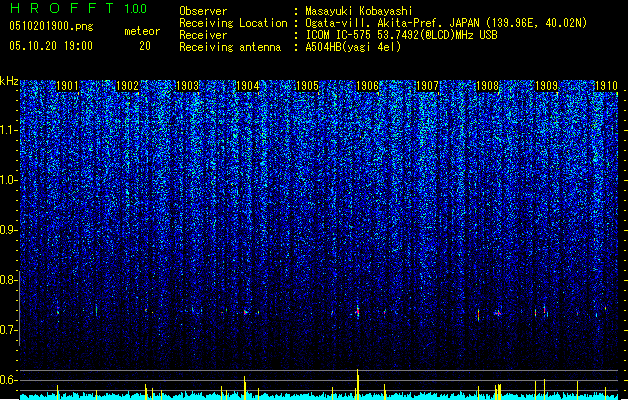This screenshot has height=400, width=629.
Task: Click the 1907 time marker
Action: pyautogui.click(x=427, y=86)
